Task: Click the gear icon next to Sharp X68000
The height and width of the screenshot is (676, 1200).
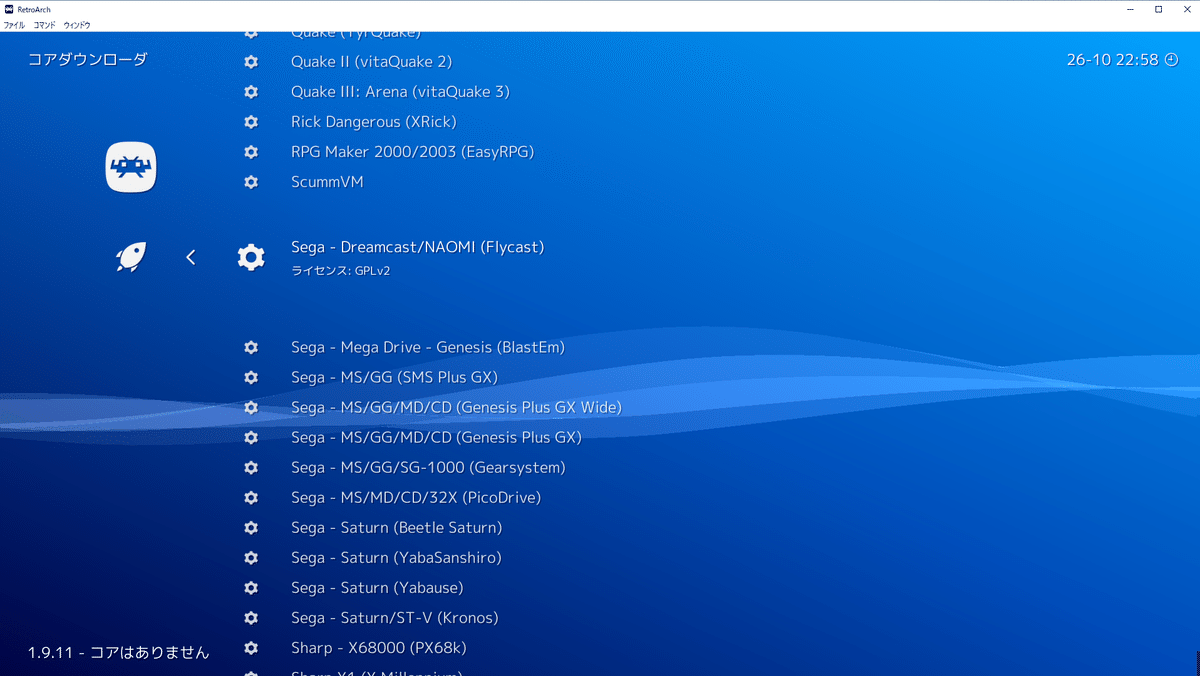Action: 251,647
